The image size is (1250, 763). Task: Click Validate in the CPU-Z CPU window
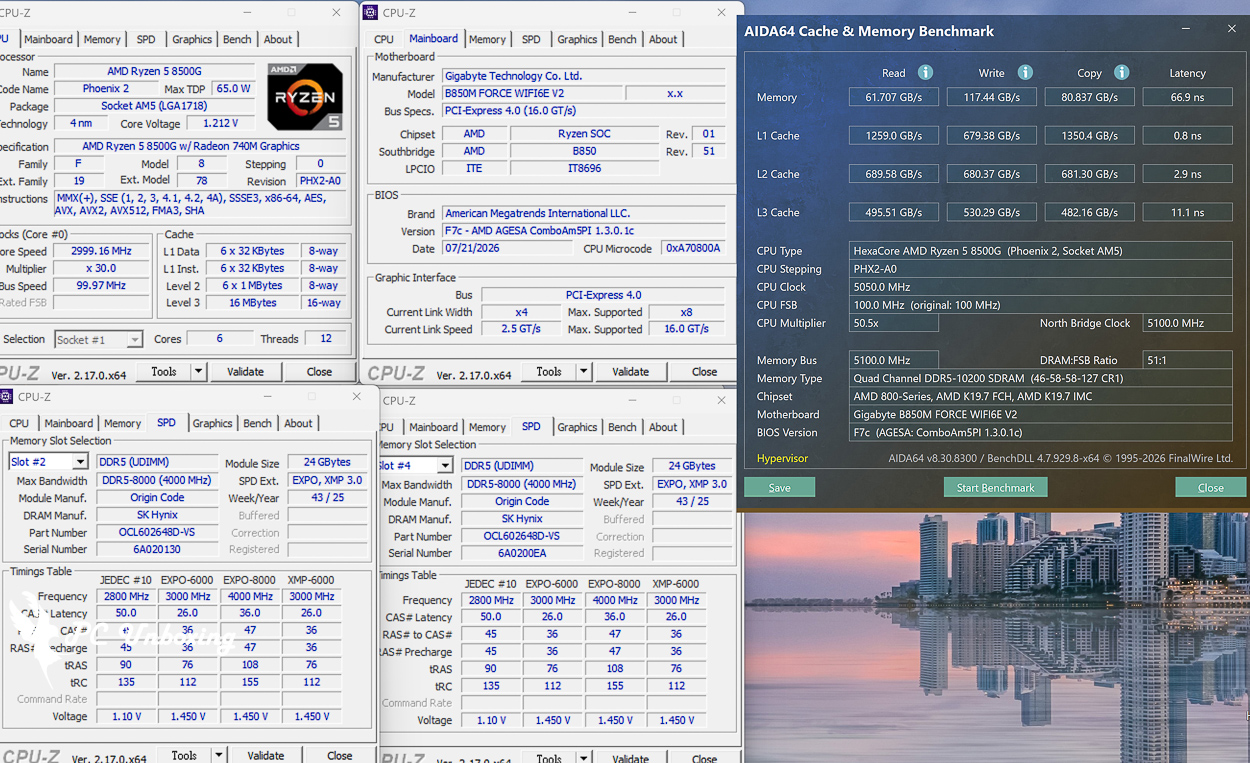coord(245,371)
